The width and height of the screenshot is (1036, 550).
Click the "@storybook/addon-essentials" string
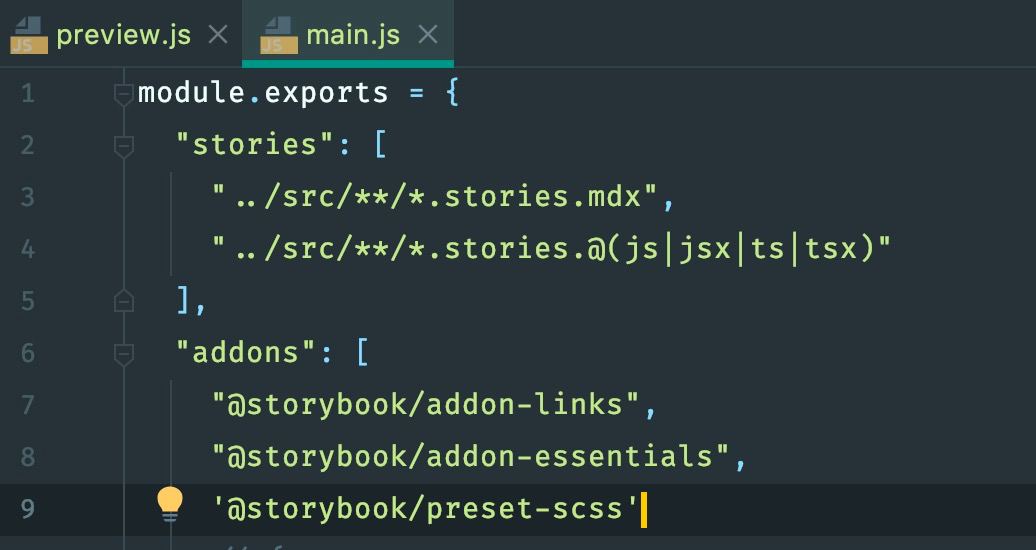point(470,456)
